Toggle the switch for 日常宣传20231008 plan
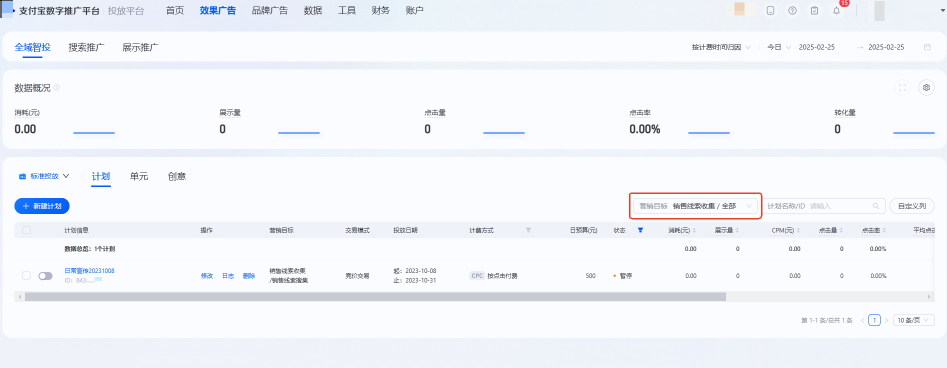The height and width of the screenshot is (368, 947). pos(45,276)
